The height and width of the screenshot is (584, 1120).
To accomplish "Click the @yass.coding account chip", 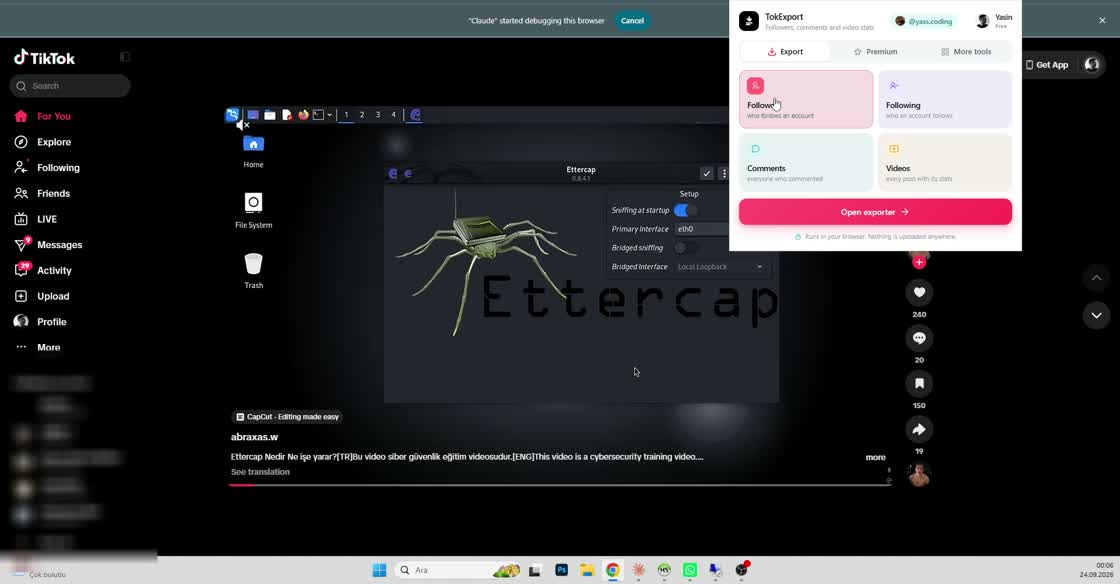I will click(x=924, y=21).
